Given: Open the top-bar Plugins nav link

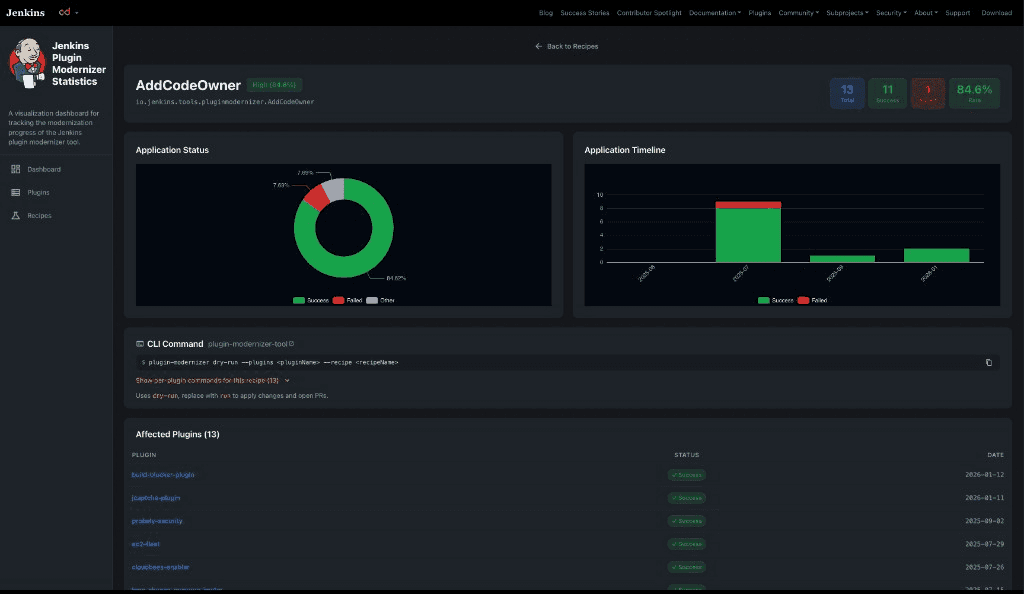Looking at the screenshot, I should coord(760,12).
